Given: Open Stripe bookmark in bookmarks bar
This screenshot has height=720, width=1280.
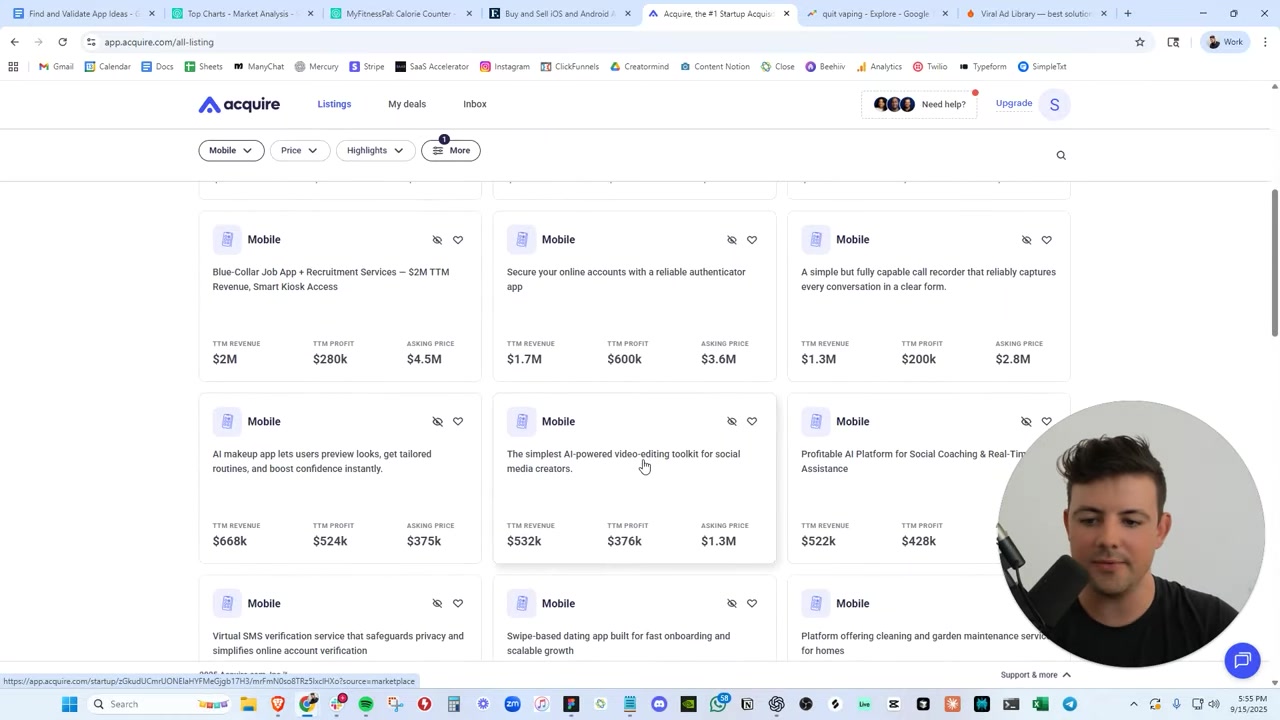Looking at the screenshot, I should coord(366,67).
